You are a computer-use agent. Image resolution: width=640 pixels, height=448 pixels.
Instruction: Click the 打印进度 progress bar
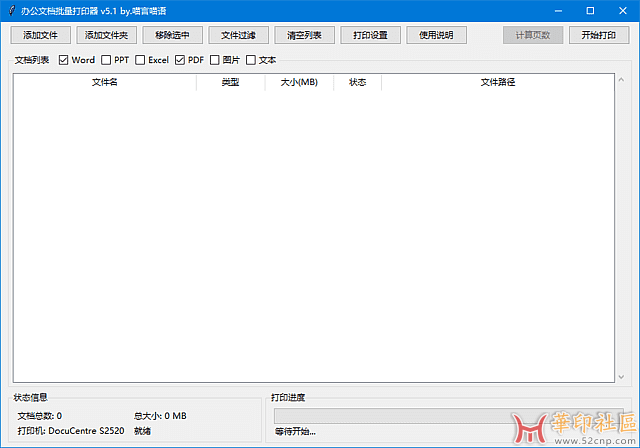point(449,416)
